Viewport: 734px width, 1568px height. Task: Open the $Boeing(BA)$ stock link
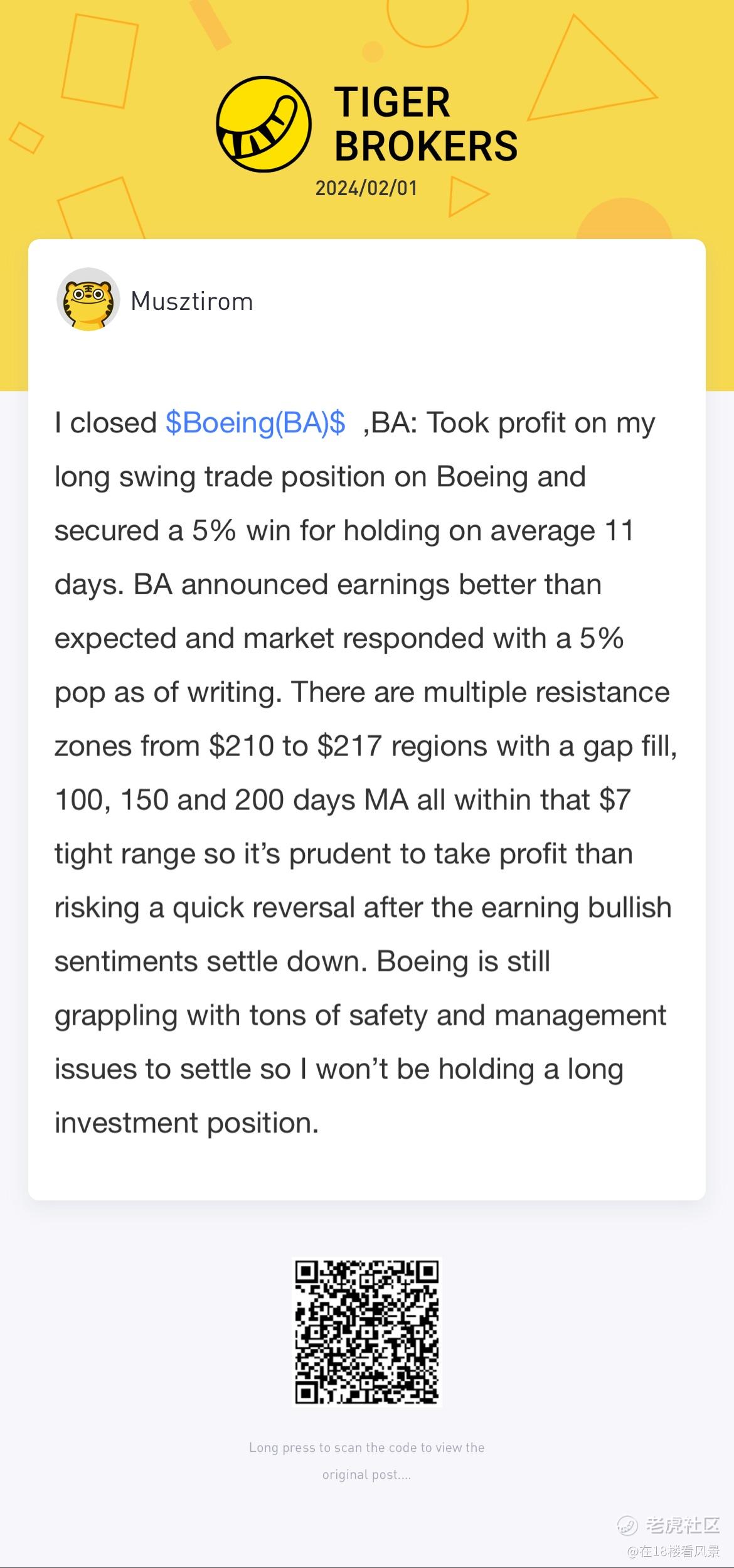click(255, 423)
